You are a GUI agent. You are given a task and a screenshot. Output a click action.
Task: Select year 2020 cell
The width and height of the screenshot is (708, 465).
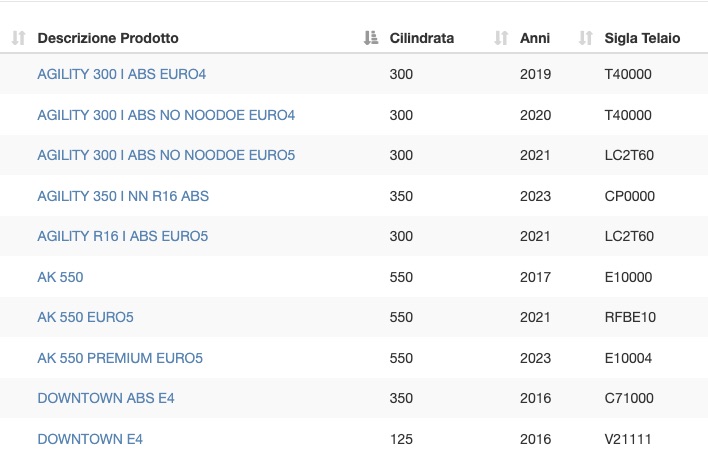(x=535, y=115)
